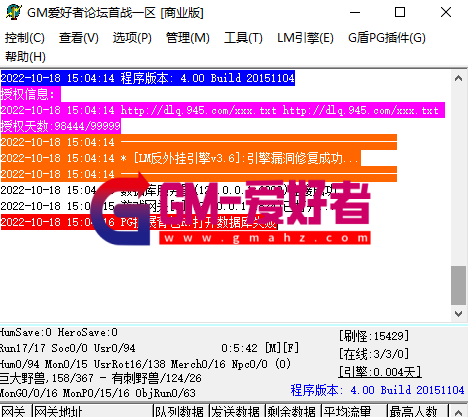The image size is (468, 417).
Task: Click the gateway list scroll up arrow
Action: (x=458, y=412)
